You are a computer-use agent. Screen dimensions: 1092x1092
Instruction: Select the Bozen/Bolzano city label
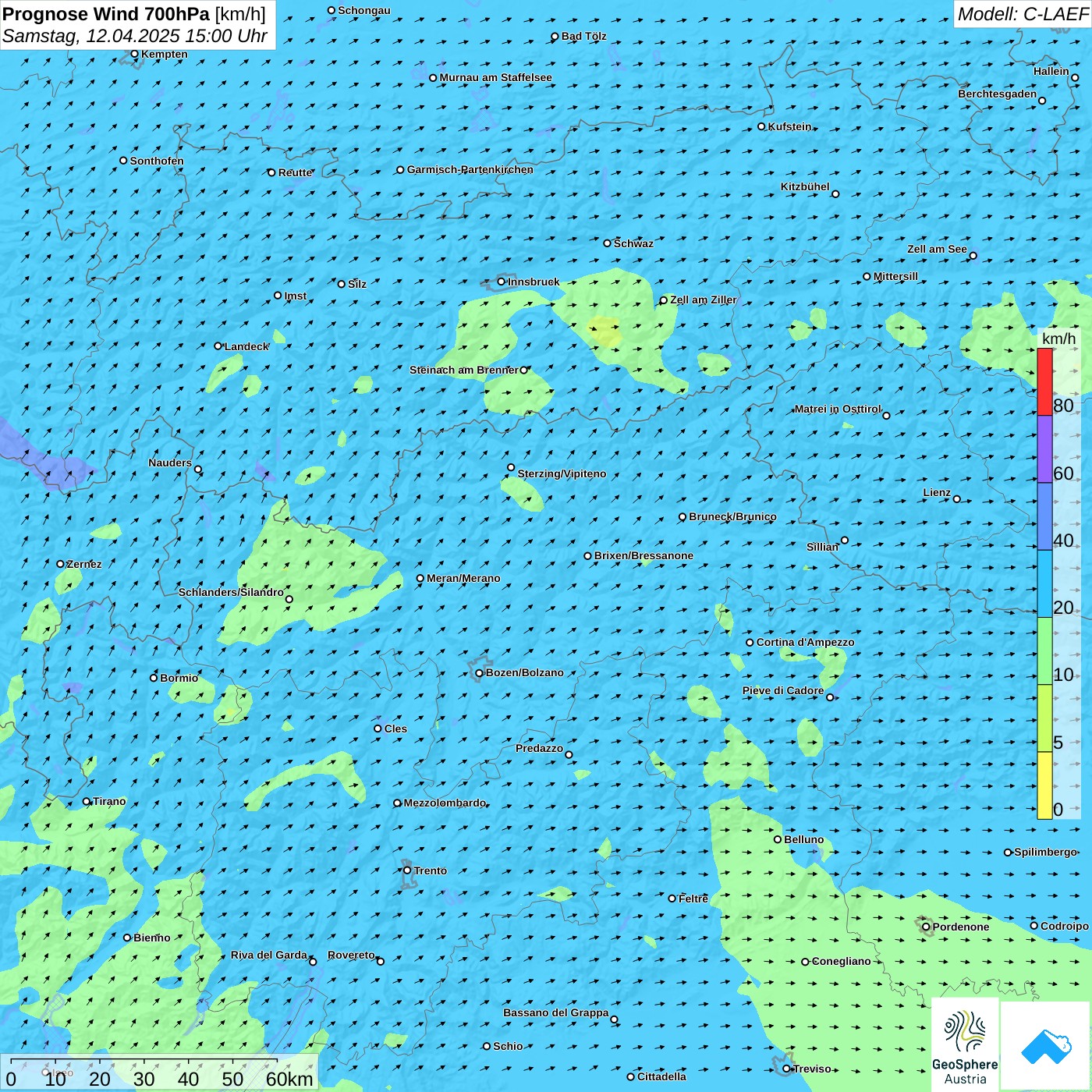tap(524, 672)
